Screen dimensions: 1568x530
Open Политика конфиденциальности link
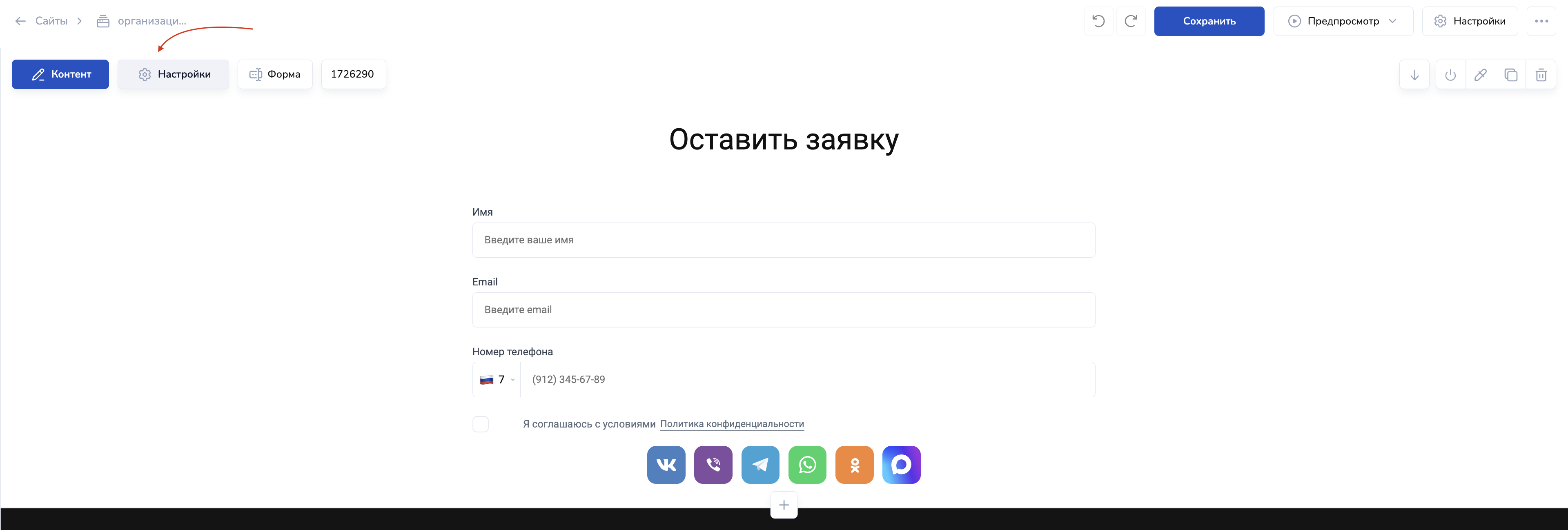tap(732, 424)
